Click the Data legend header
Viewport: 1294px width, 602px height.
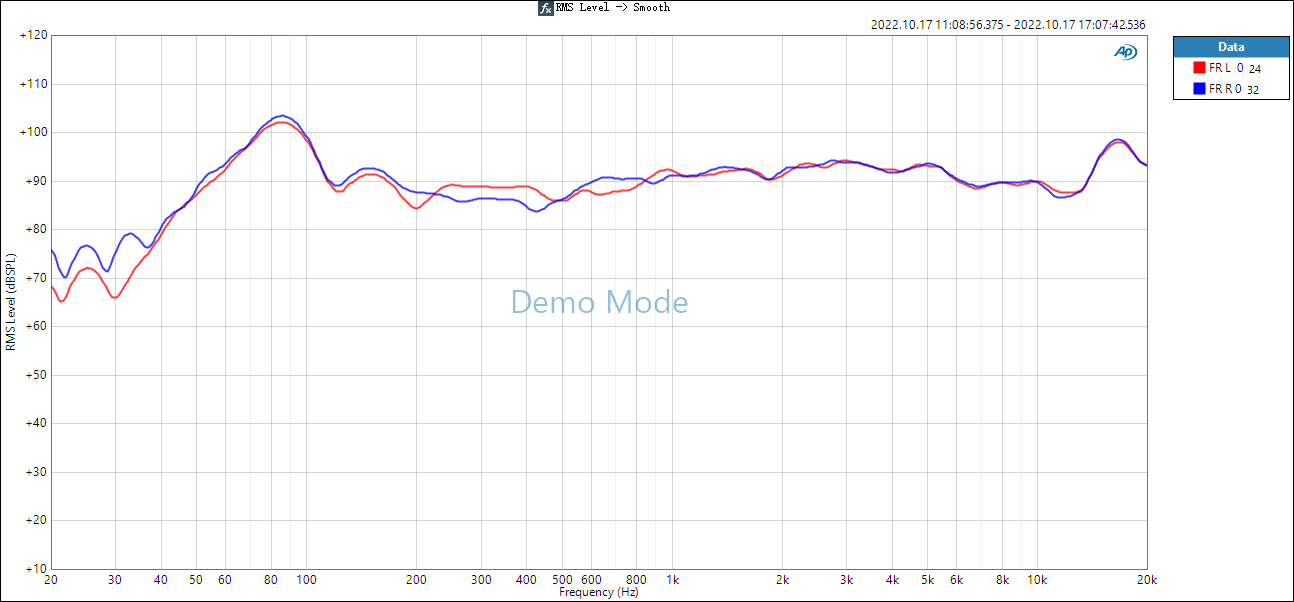tap(1231, 47)
